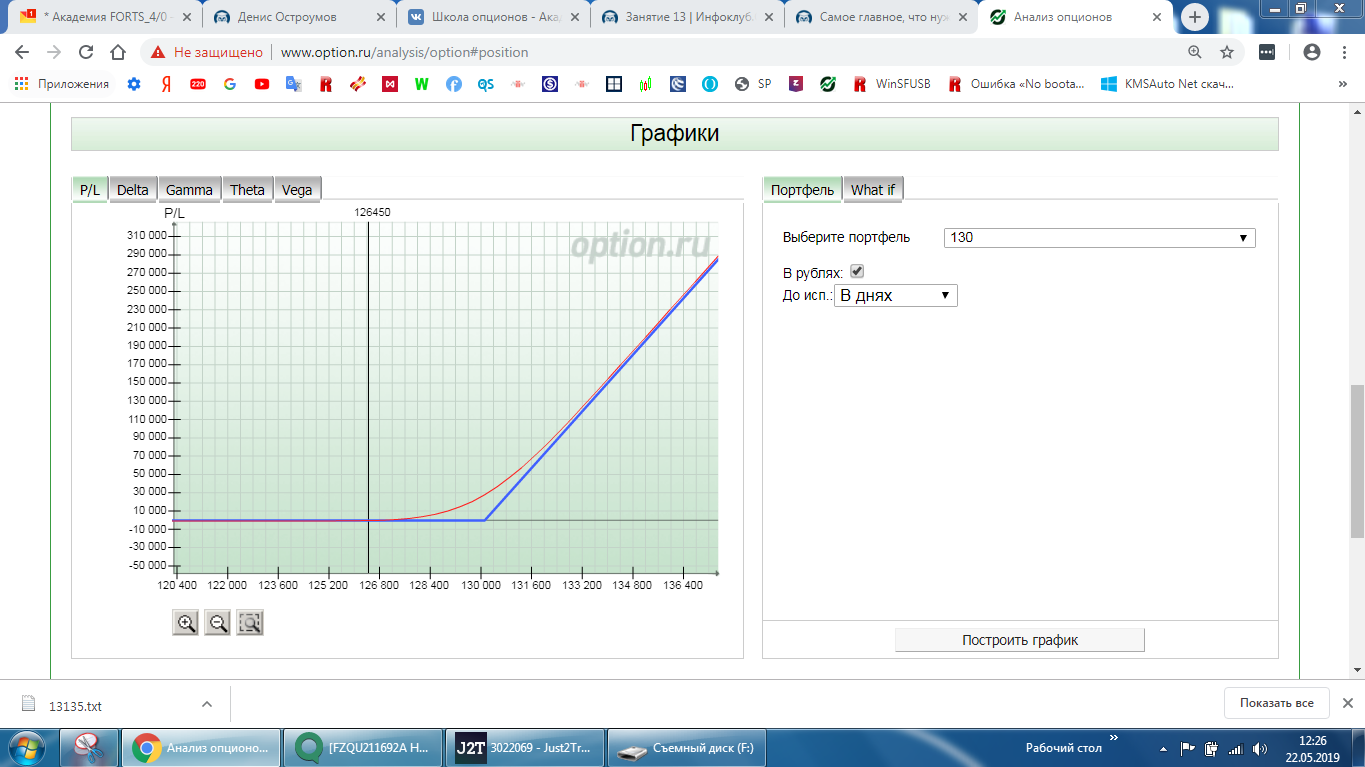Viewport: 1365px width, 767px height.
Task: Open Приложения apps shortcut
Action: tap(62, 84)
